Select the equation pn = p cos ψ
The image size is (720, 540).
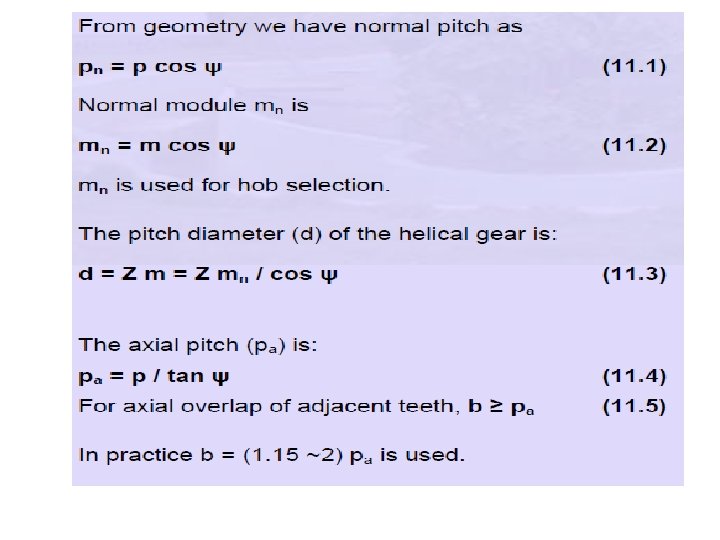150,67
